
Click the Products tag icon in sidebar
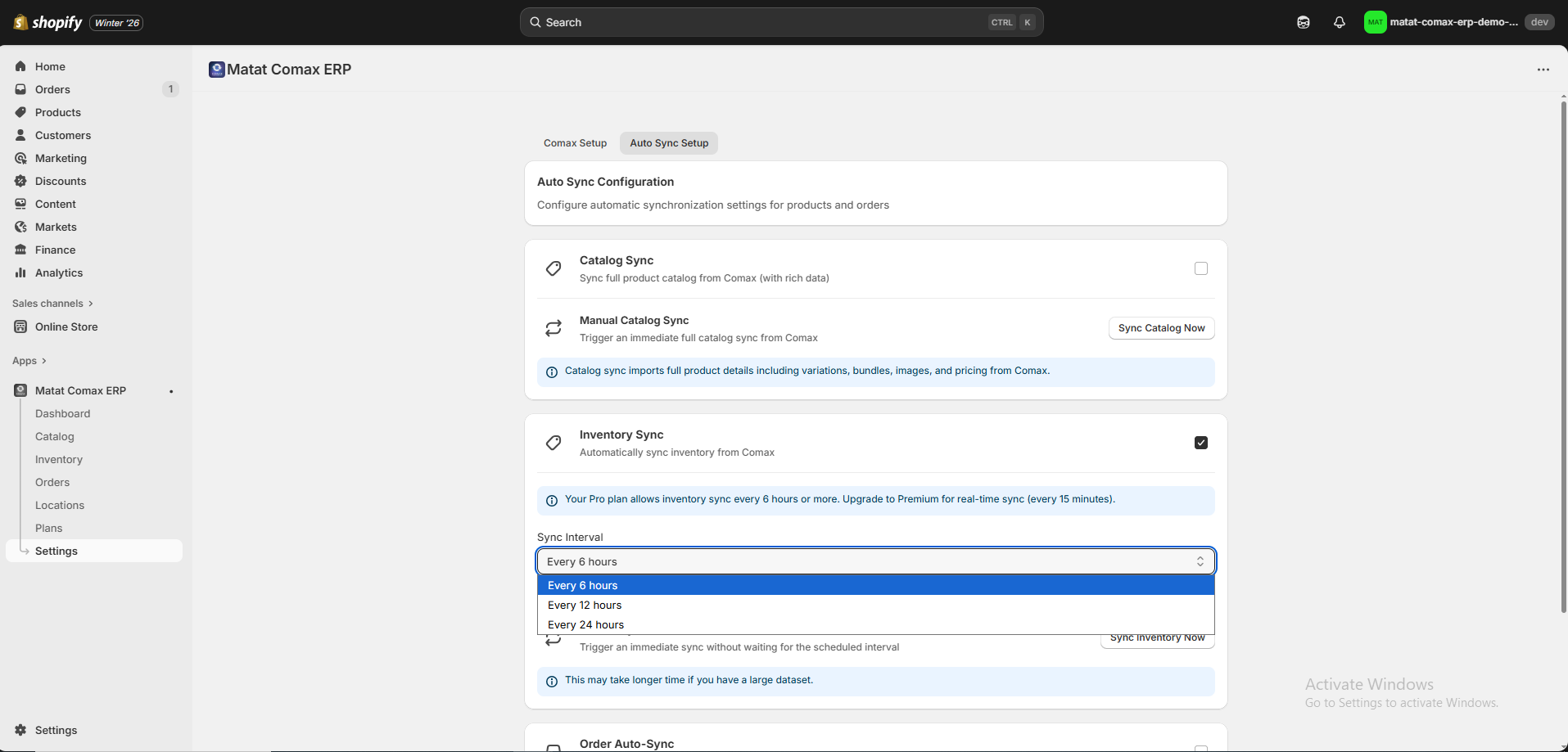[20, 112]
